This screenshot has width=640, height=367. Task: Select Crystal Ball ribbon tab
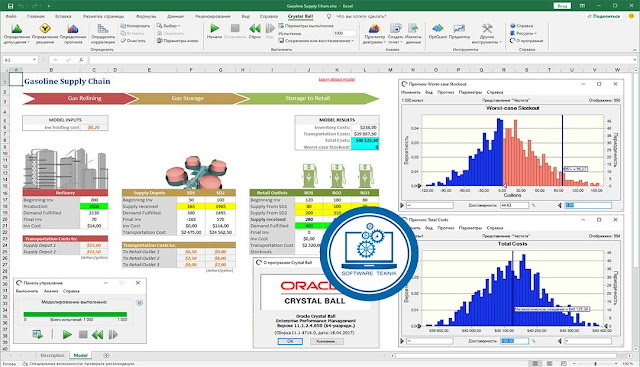pos(300,16)
